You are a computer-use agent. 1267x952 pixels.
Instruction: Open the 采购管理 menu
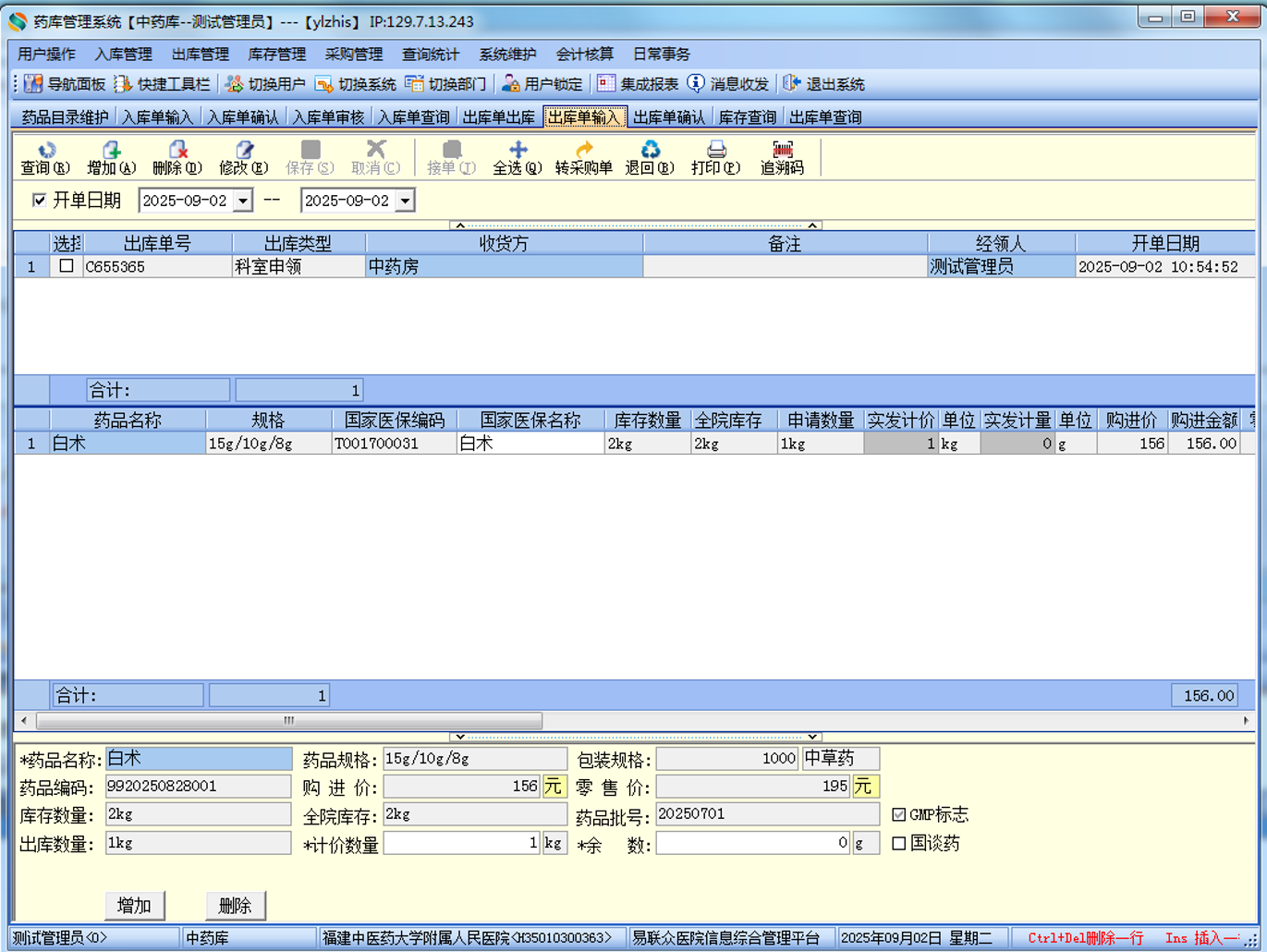tap(354, 54)
